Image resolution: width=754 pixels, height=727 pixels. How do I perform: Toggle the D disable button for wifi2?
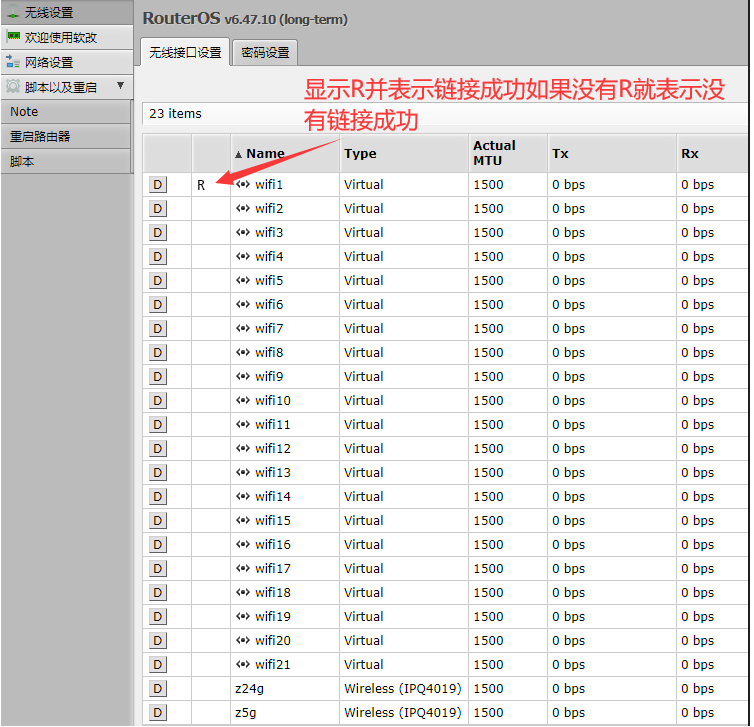(x=158, y=209)
